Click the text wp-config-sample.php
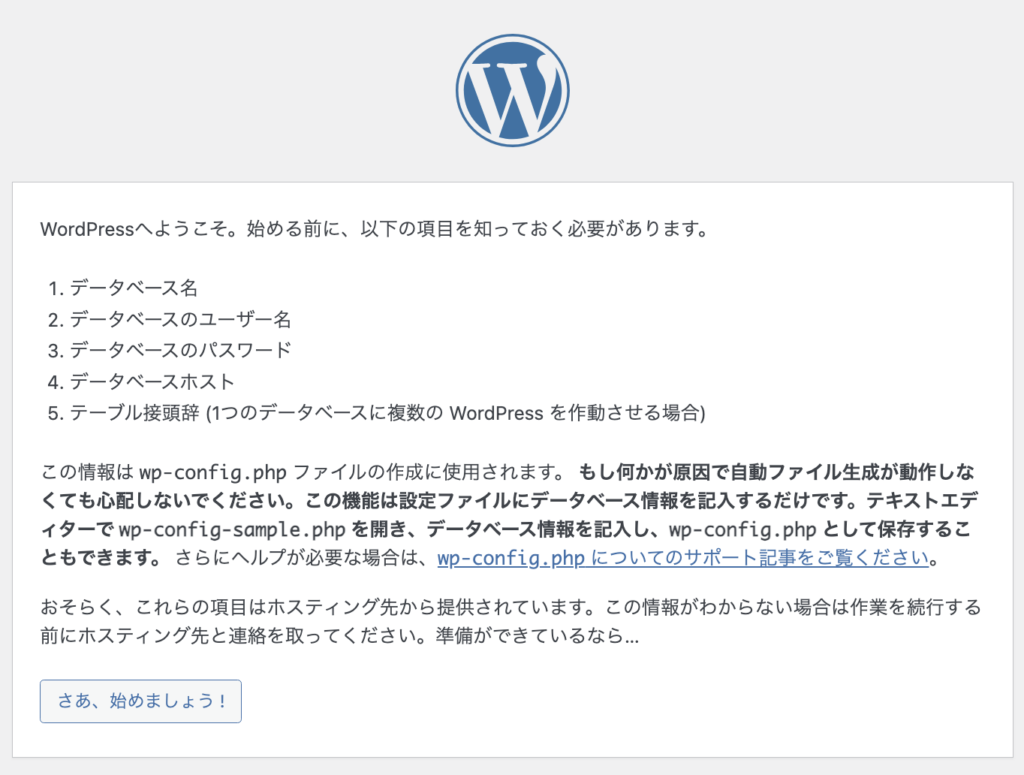Image resolution: width=1024 pixels, height=775 pixels. click(x=232, y=529)
